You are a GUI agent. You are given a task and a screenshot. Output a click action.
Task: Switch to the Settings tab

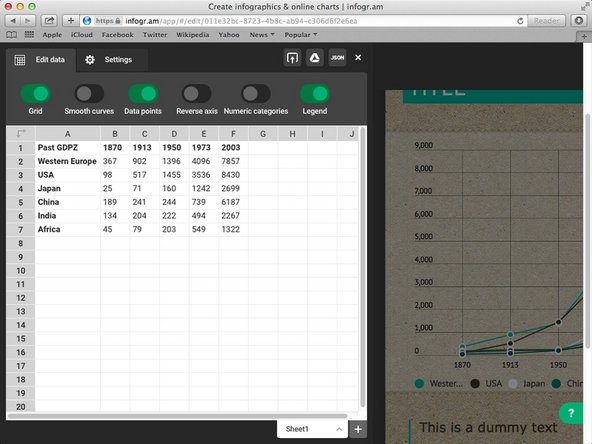coord(111,60)
